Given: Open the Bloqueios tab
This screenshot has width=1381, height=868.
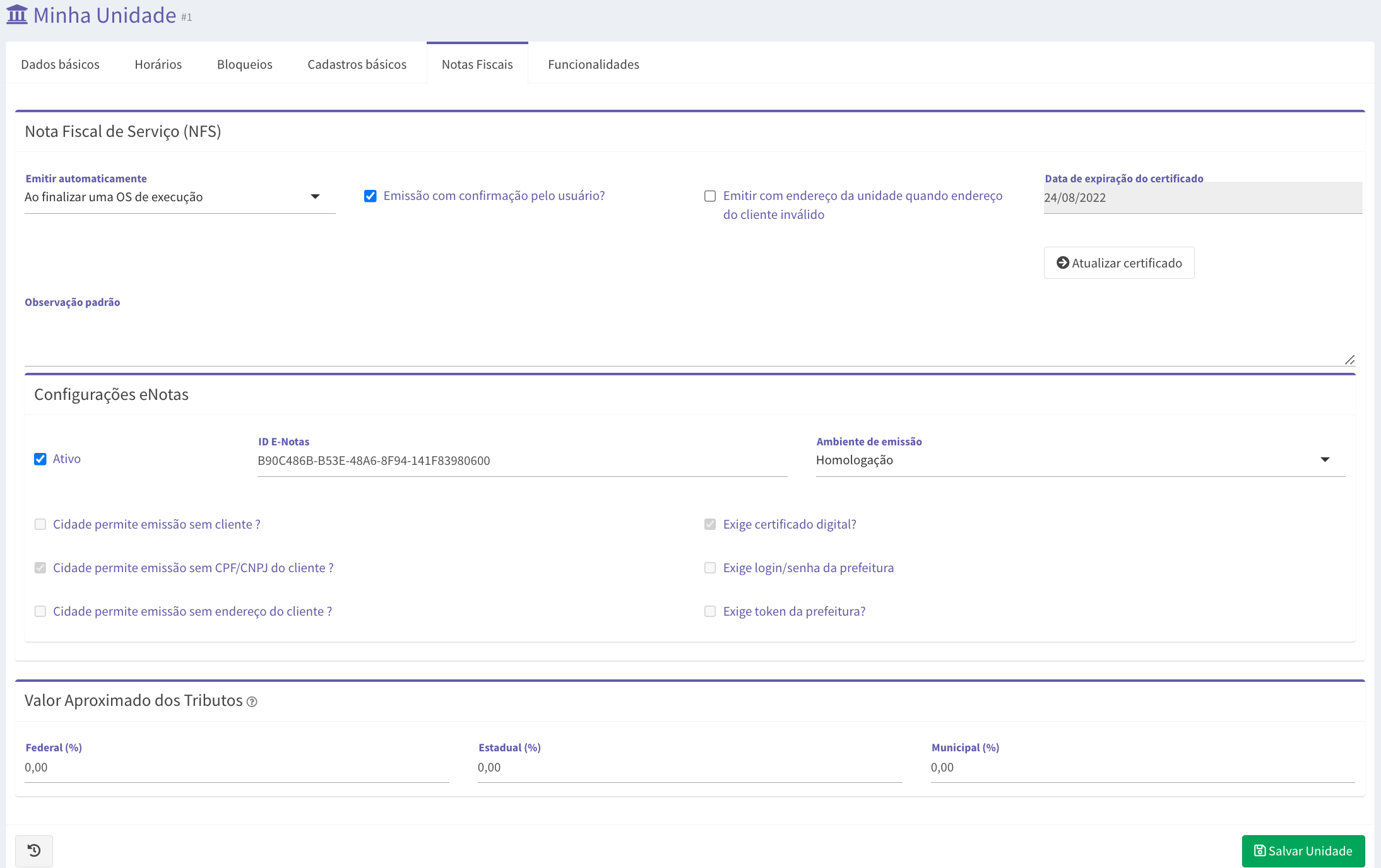Looking at the screenshot, I should [x=245, y=64].
